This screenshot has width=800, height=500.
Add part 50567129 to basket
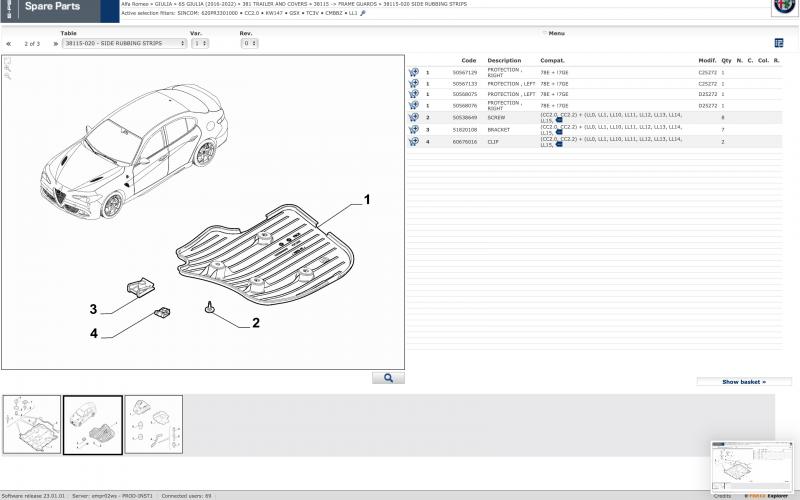[x=413, y=73]
